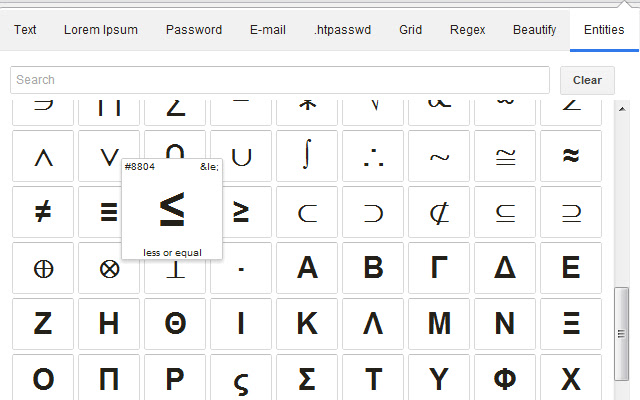Open the Password generator tab
This screenshot has height=400, width=640.
point(194,30)
